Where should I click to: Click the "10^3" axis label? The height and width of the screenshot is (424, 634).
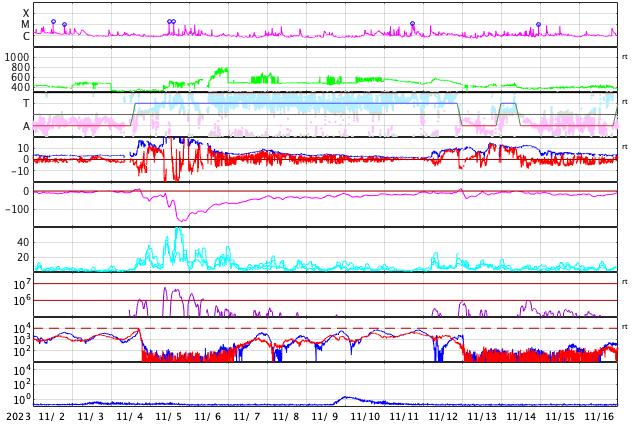coord(22,340)
